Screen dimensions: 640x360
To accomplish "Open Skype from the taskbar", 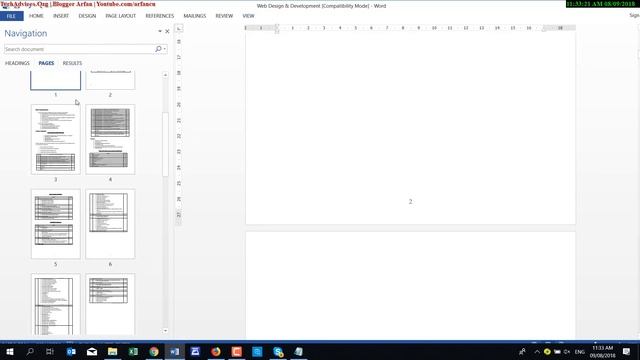I will click(x=278, y=351).
